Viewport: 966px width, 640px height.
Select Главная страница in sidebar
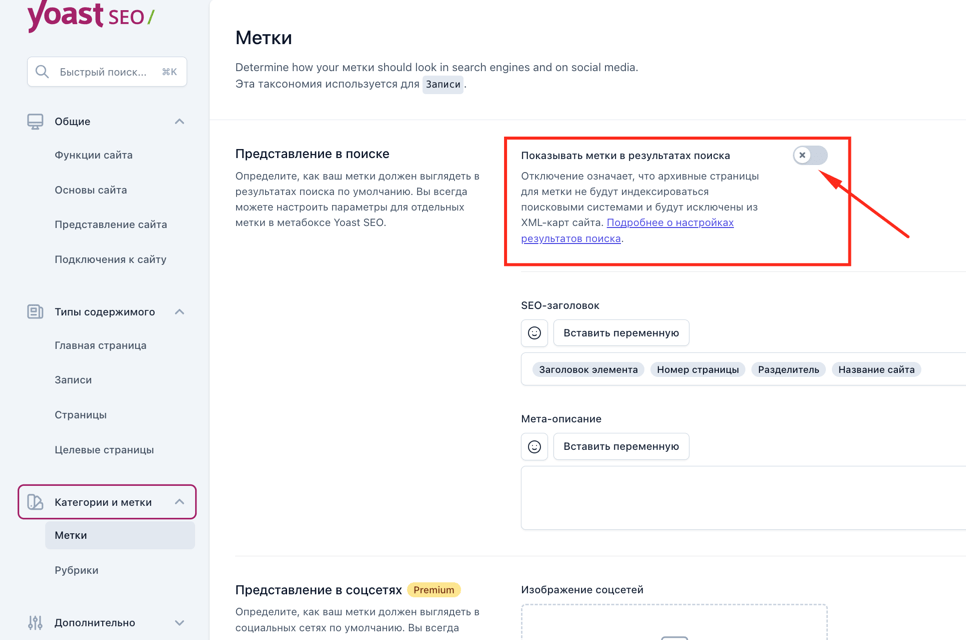[x=100, y=346]
